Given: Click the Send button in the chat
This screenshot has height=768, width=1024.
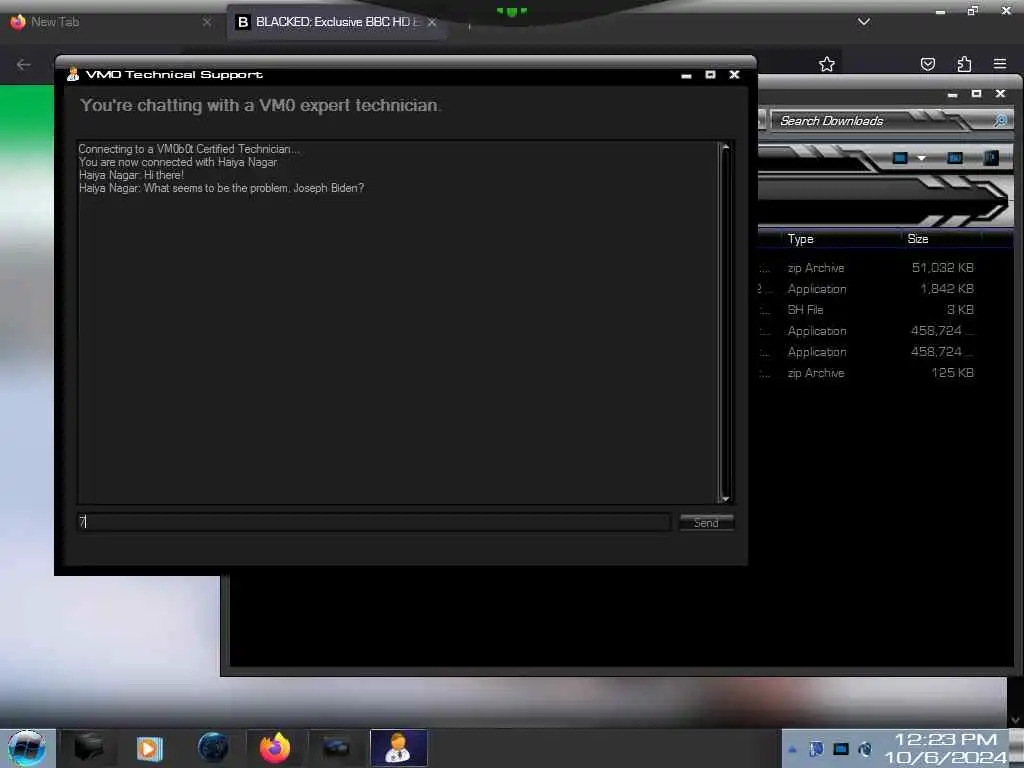Looking at the screenshot, I should [x=706, y=522].
